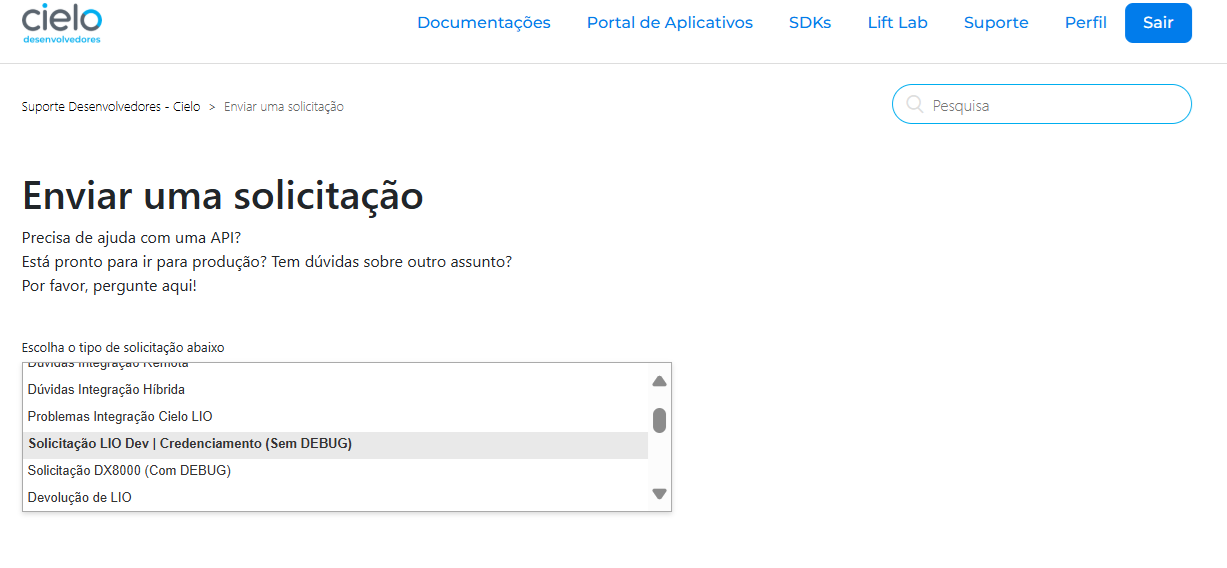Click the text Precisa de ajuda com uma API?
This screenshot has width=1227, height=568.
pyautogui.click(x=131, y=238)
